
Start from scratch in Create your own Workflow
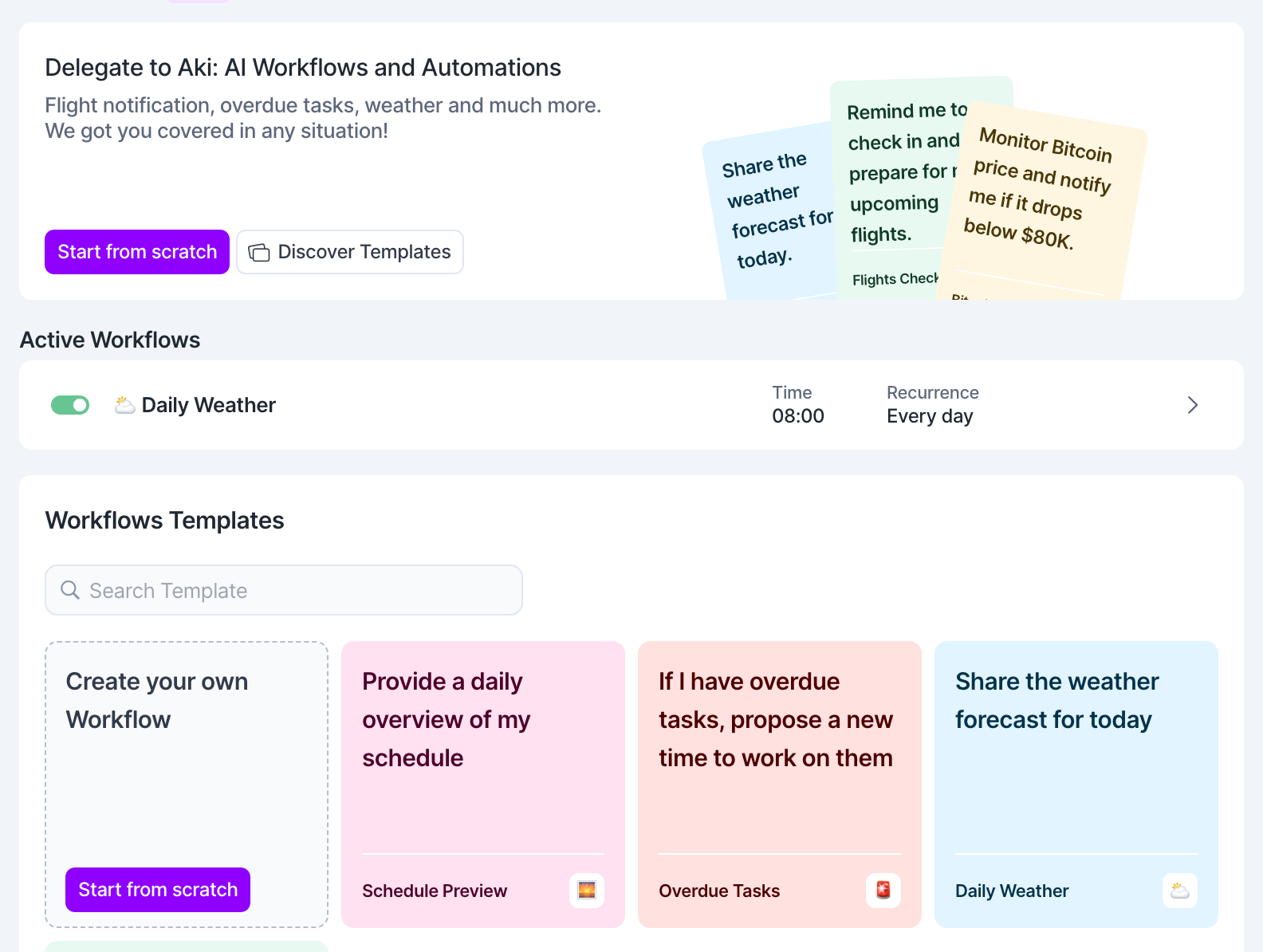pos(158,890)
